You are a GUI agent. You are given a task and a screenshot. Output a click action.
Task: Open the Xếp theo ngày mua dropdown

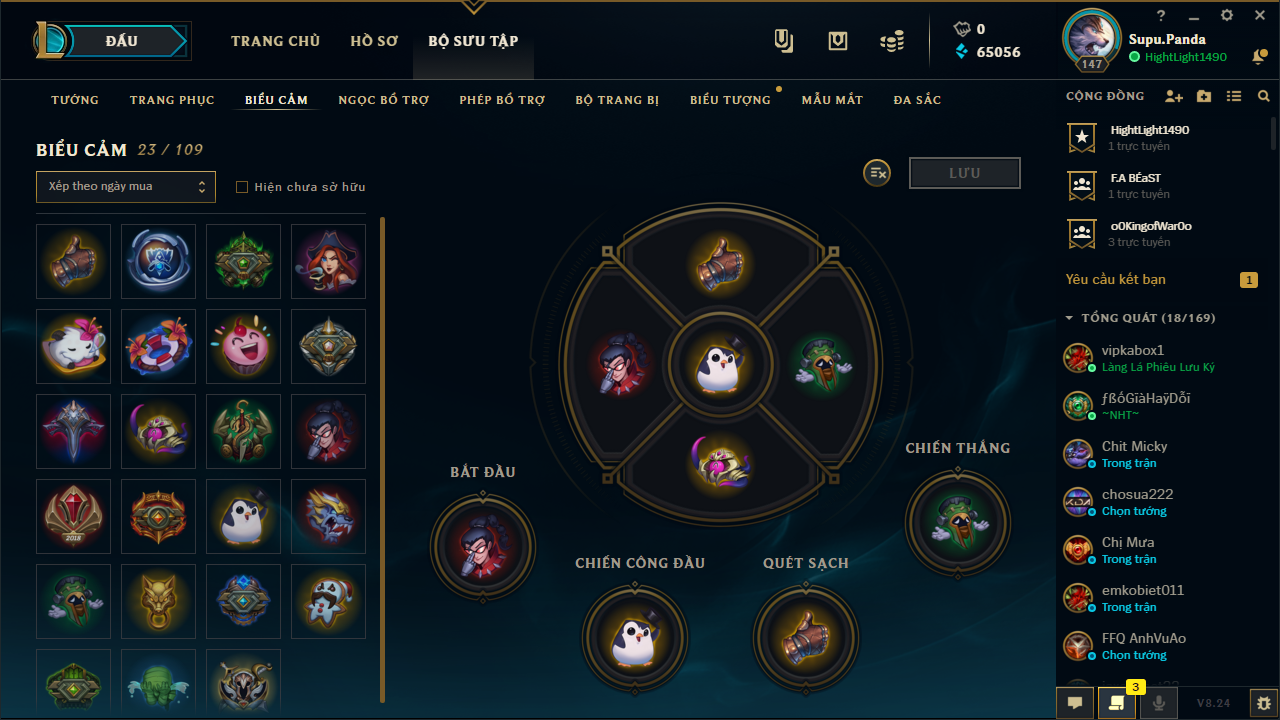coord(126,187)
